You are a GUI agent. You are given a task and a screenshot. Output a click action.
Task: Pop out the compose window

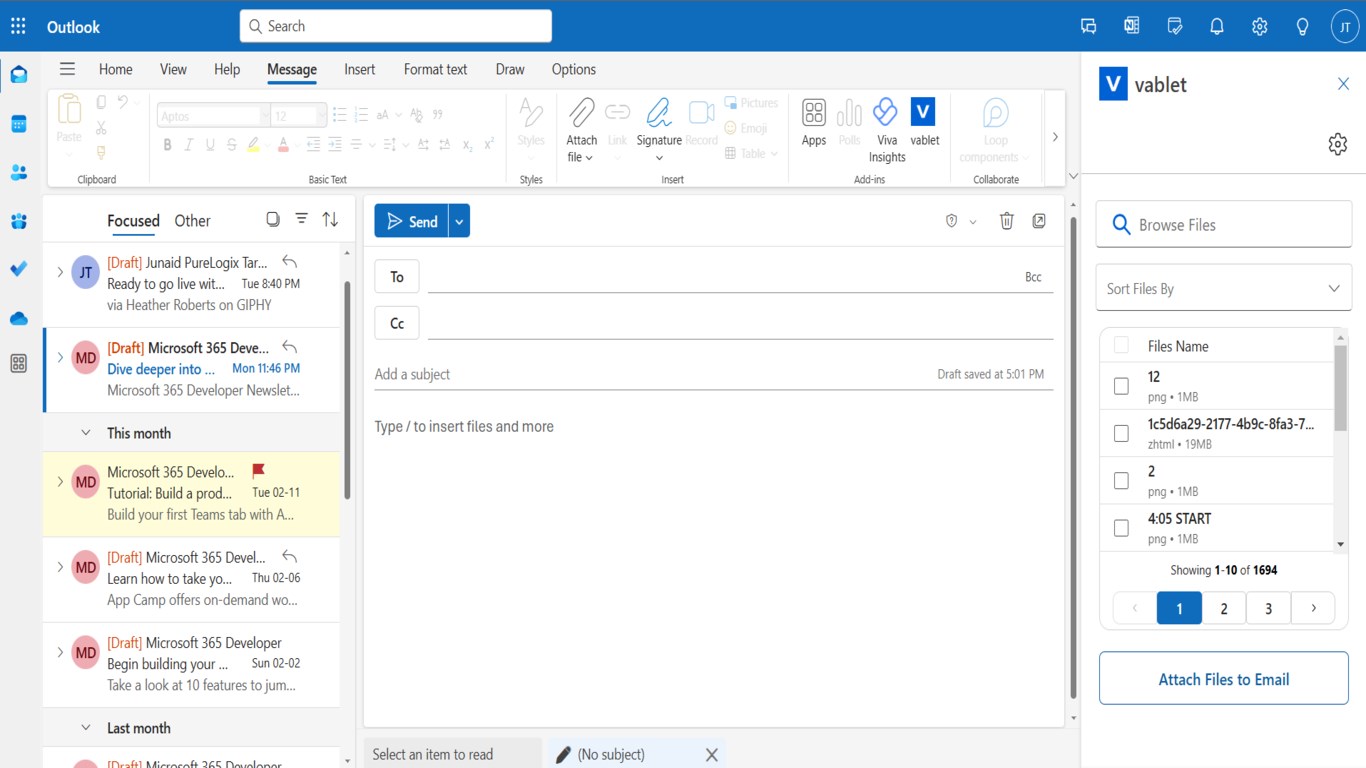(x=1039, y=221)
